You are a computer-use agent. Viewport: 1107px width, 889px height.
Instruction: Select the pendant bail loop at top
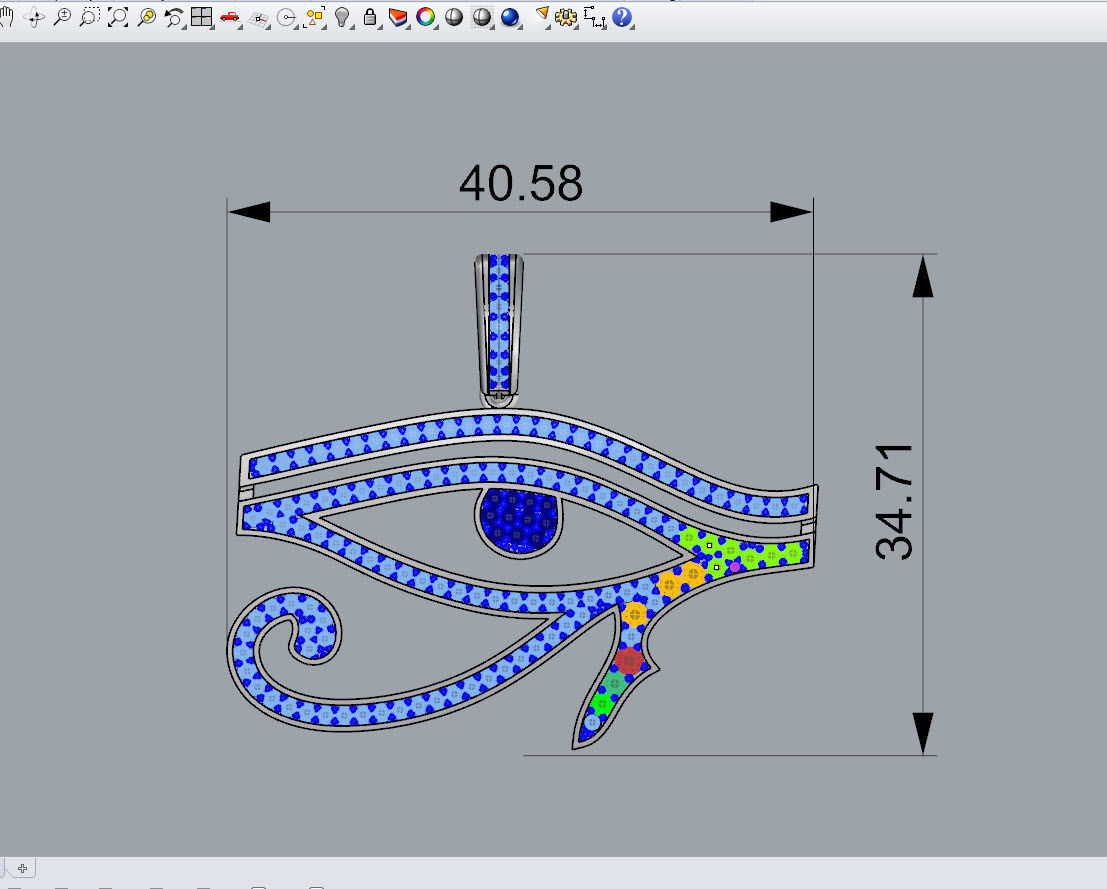tap(499, 330)
